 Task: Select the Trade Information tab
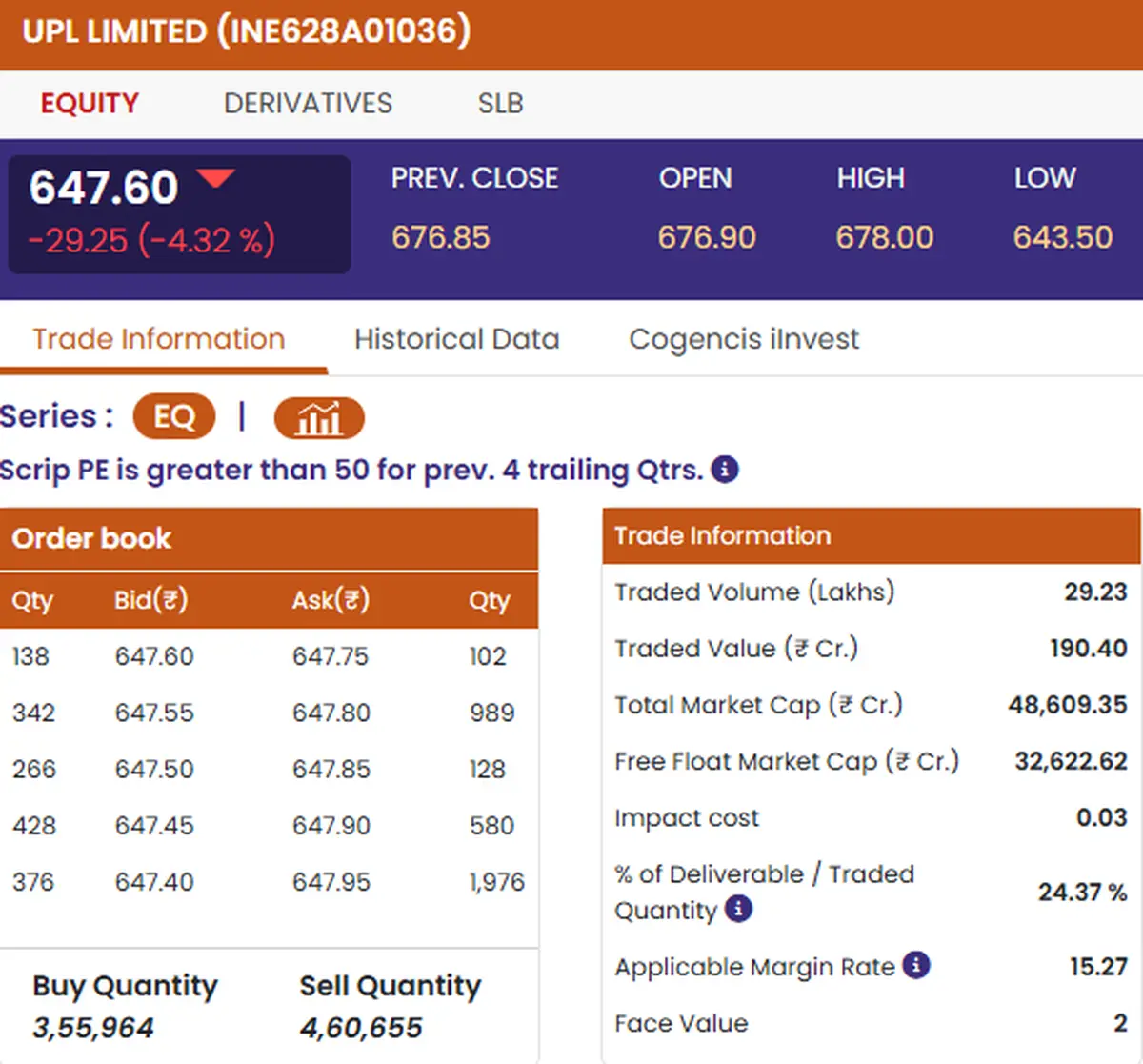tap(159, 339)
